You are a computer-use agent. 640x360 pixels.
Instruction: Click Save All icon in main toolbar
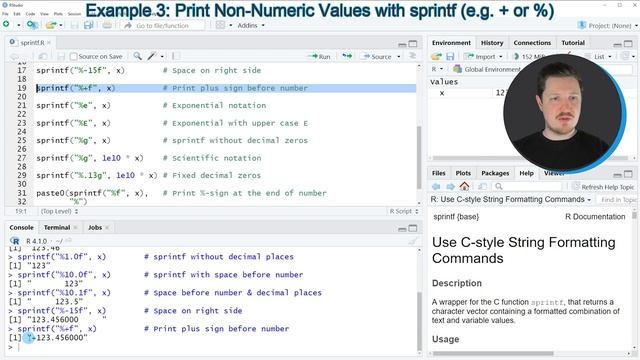pos(89,25)
